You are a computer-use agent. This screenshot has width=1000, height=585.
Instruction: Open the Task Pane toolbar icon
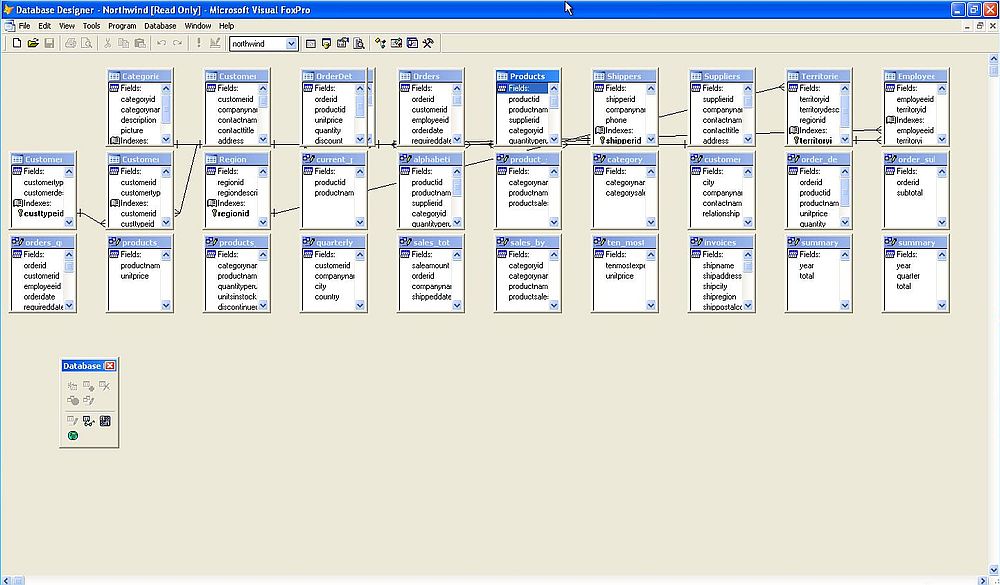(413, 43)
